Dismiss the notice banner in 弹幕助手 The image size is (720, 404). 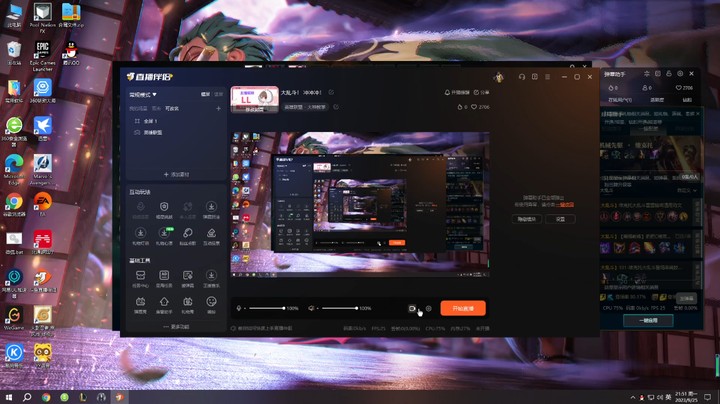pyautogui.click(x=698, y=113)
